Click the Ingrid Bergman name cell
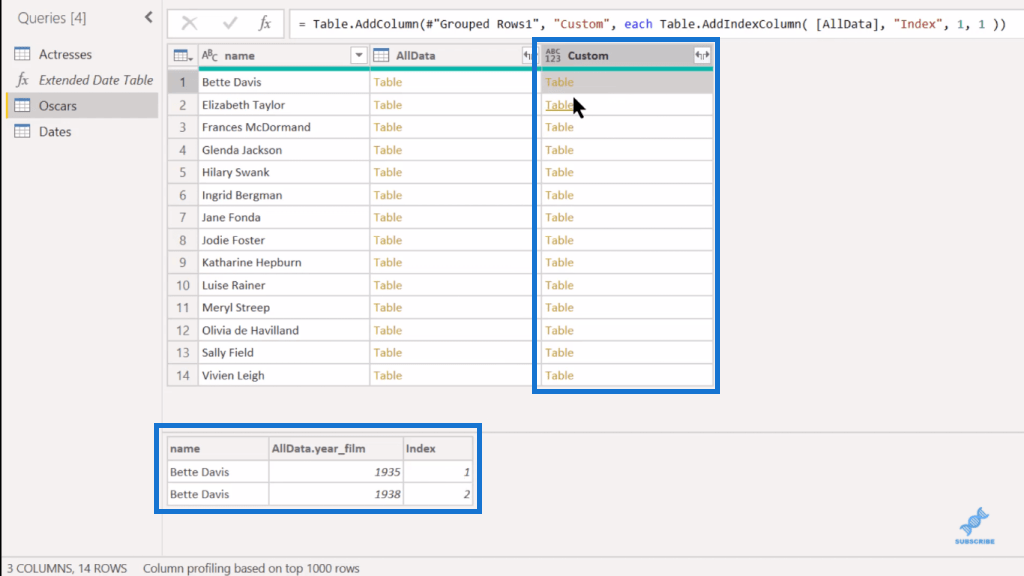 tap(284, 195)
